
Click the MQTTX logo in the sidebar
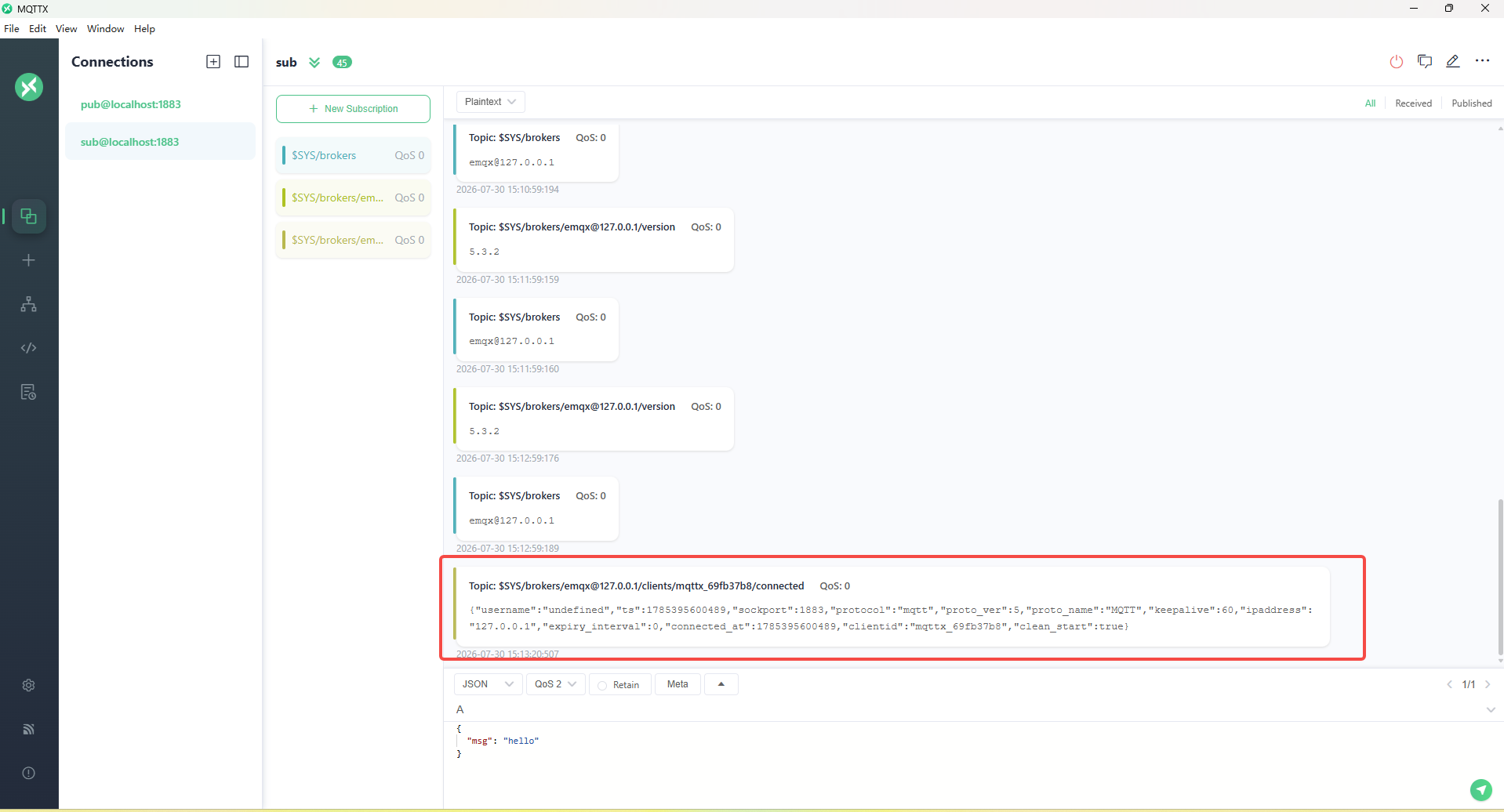point(29,87)
